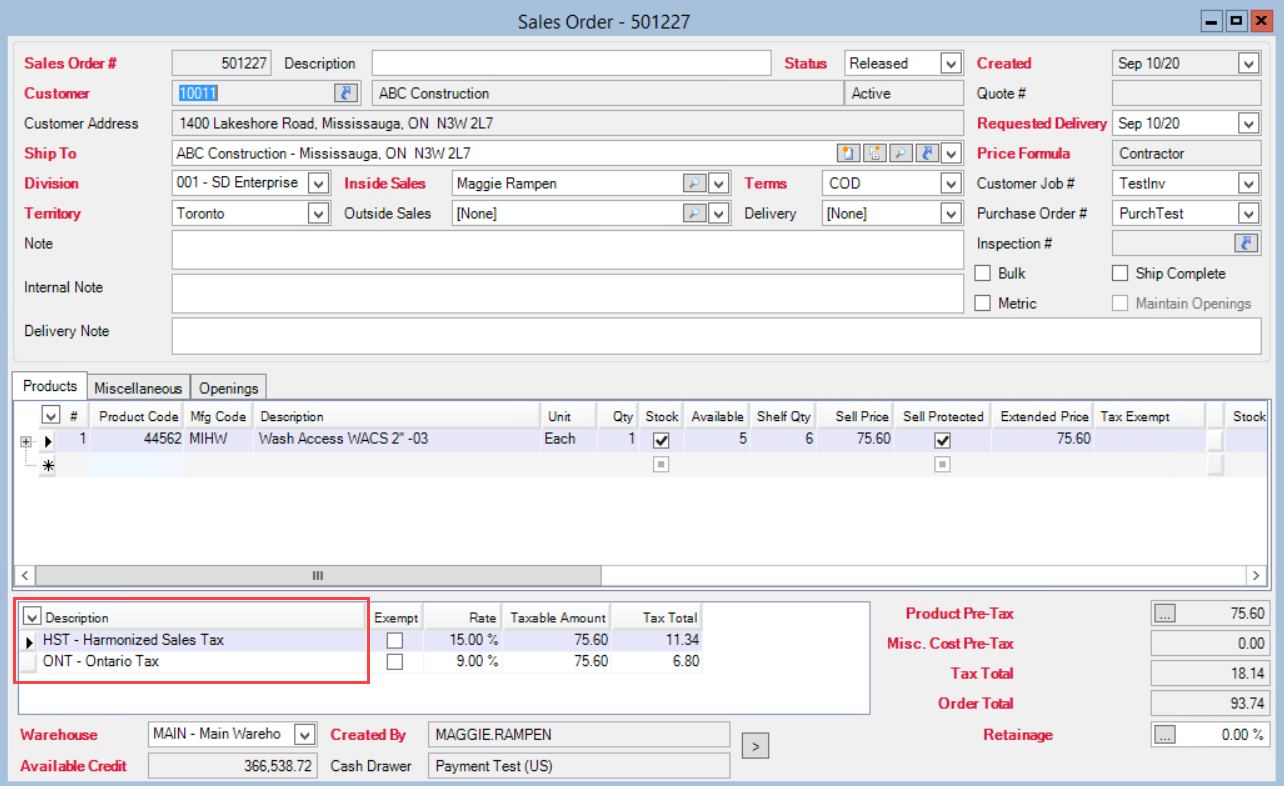Click the products grid horizontal scrollbar thumb
This screenshot has height=786, width=1284.
tap(318, 576)
